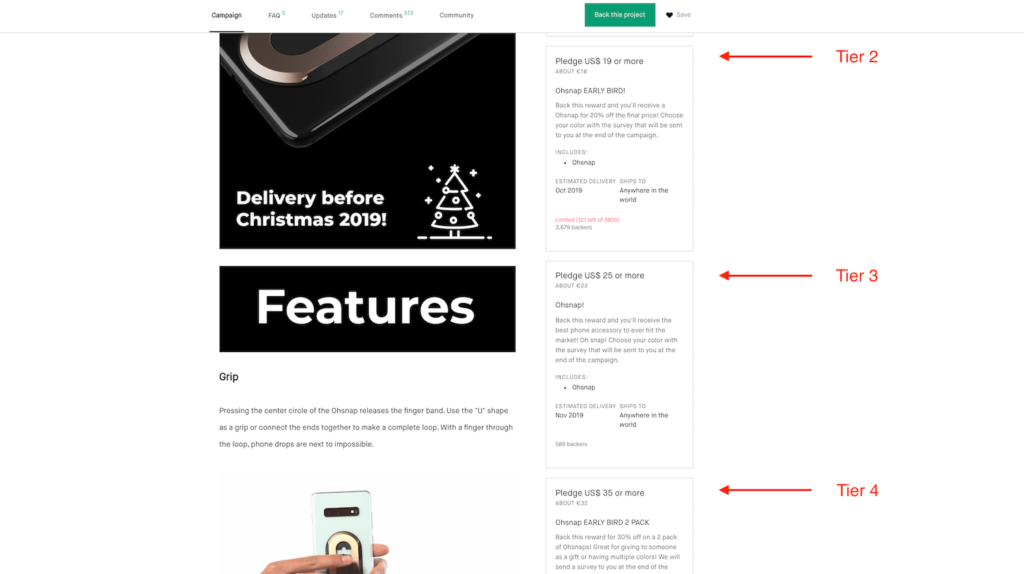View the Comments tab

[x=391, y=15]
